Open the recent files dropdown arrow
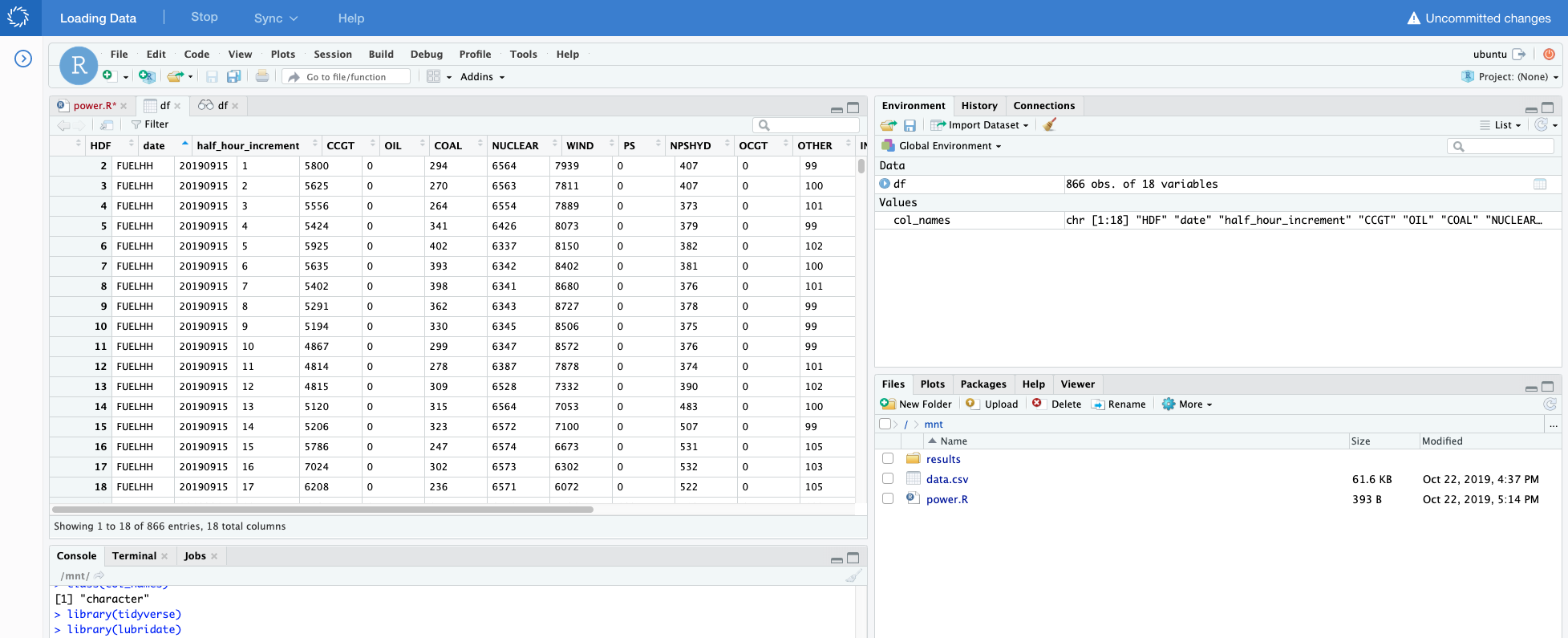 pos(190,77)
